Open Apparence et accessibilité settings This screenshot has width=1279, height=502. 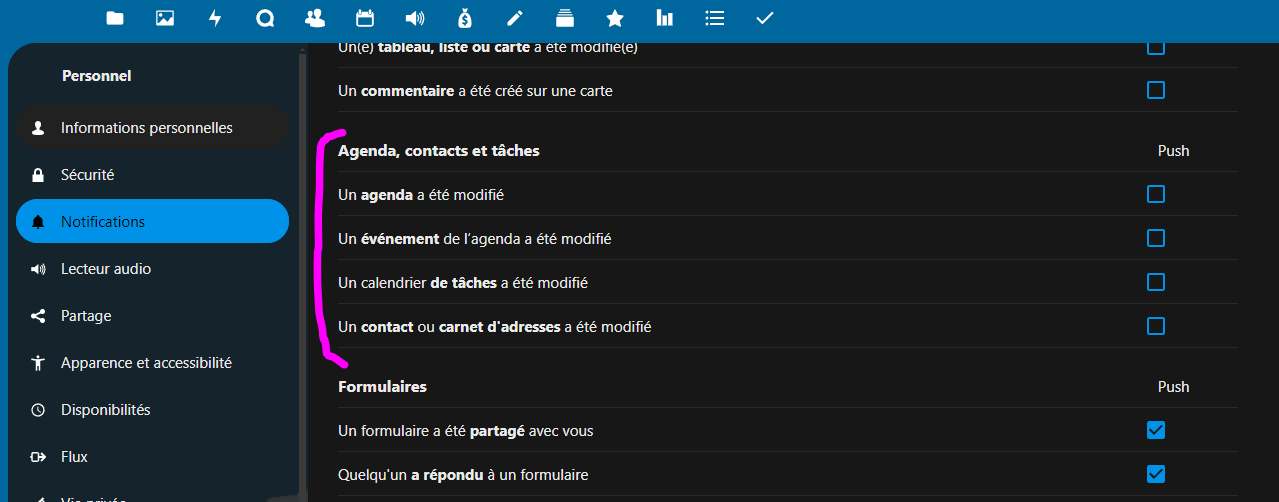click(x=146, y=363)
